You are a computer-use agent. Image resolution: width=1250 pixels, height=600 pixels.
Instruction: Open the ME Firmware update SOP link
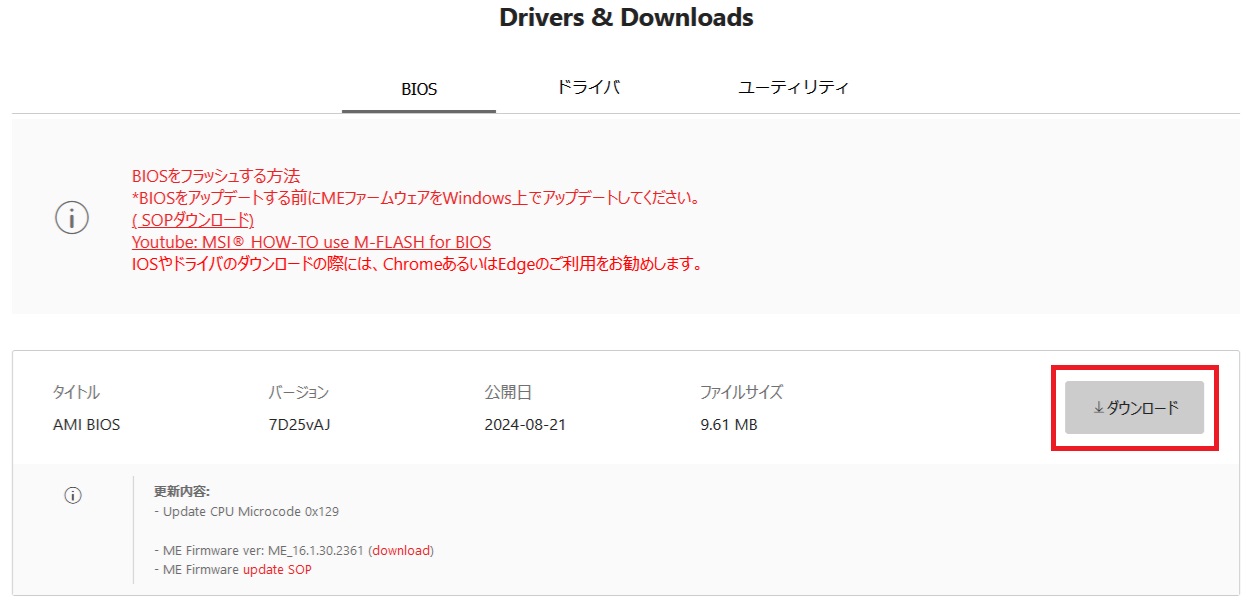click(277, 569)
